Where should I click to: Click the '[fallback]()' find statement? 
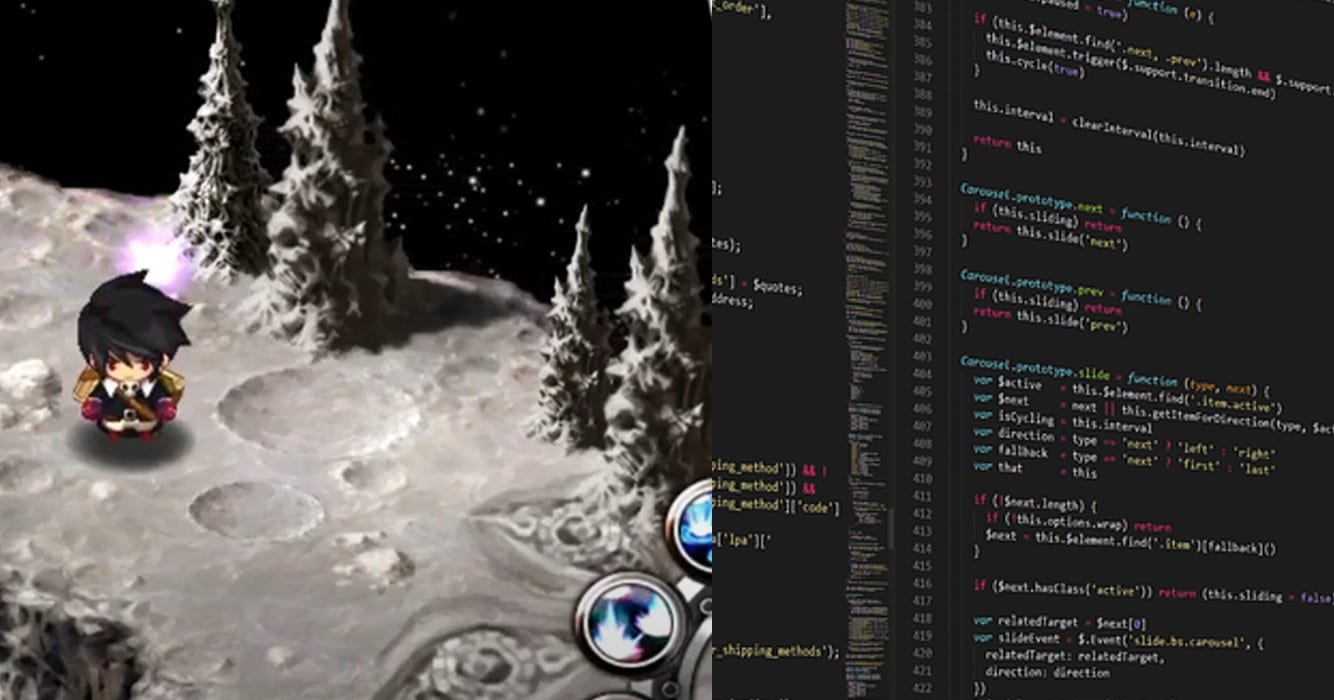tap(1131, 542)
